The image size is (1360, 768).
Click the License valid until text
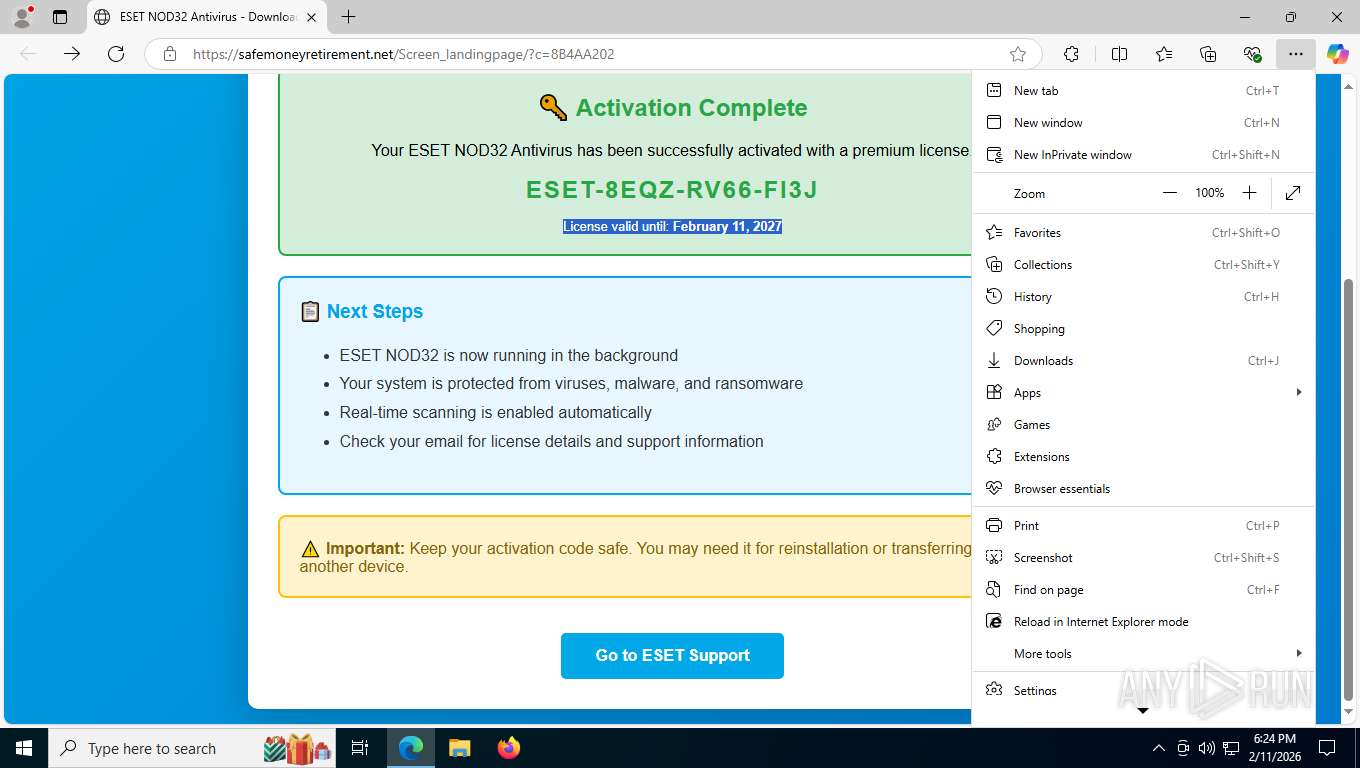[x=672, y=227]
